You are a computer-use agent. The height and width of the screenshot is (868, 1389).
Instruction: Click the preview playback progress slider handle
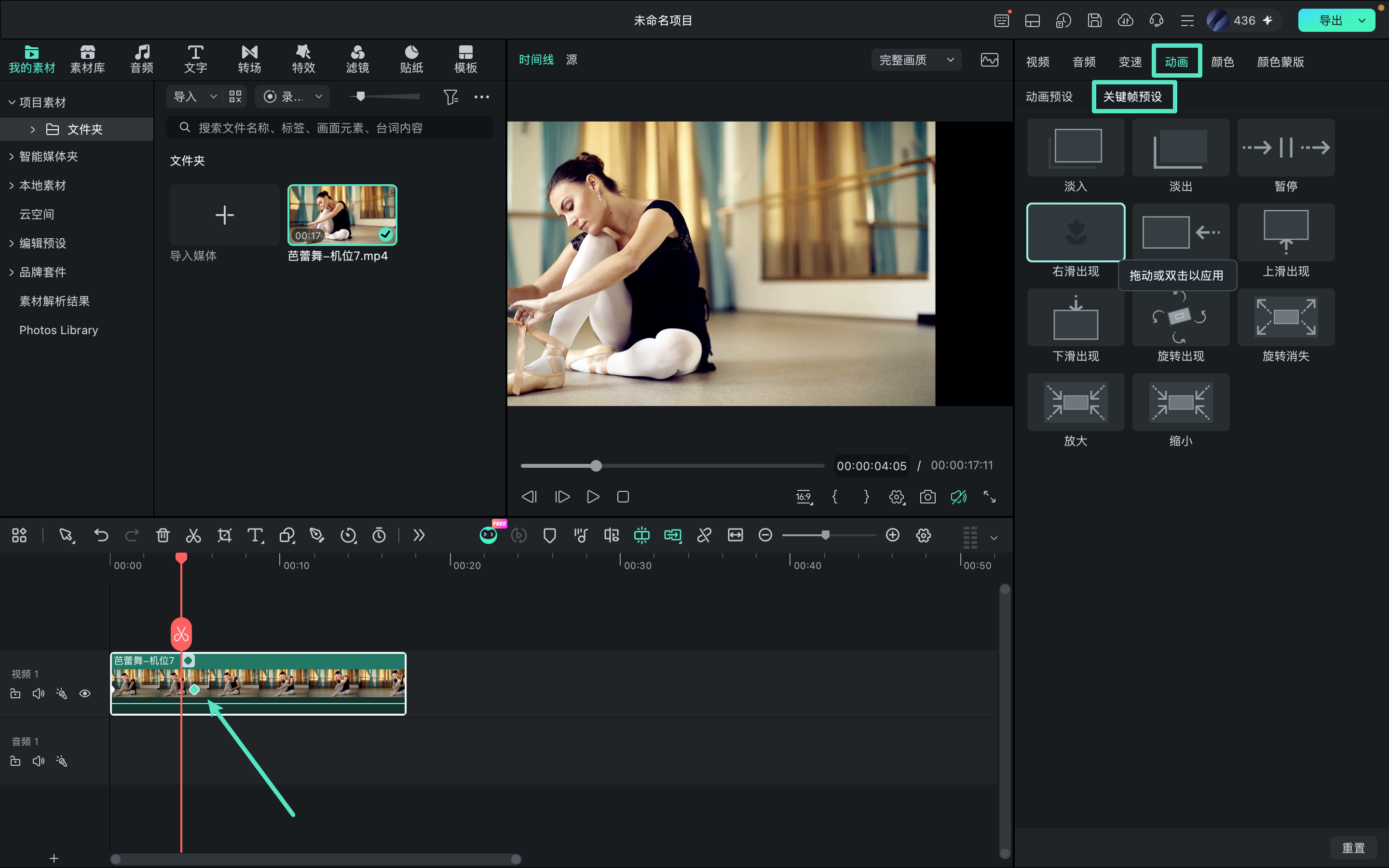point(596,465)
